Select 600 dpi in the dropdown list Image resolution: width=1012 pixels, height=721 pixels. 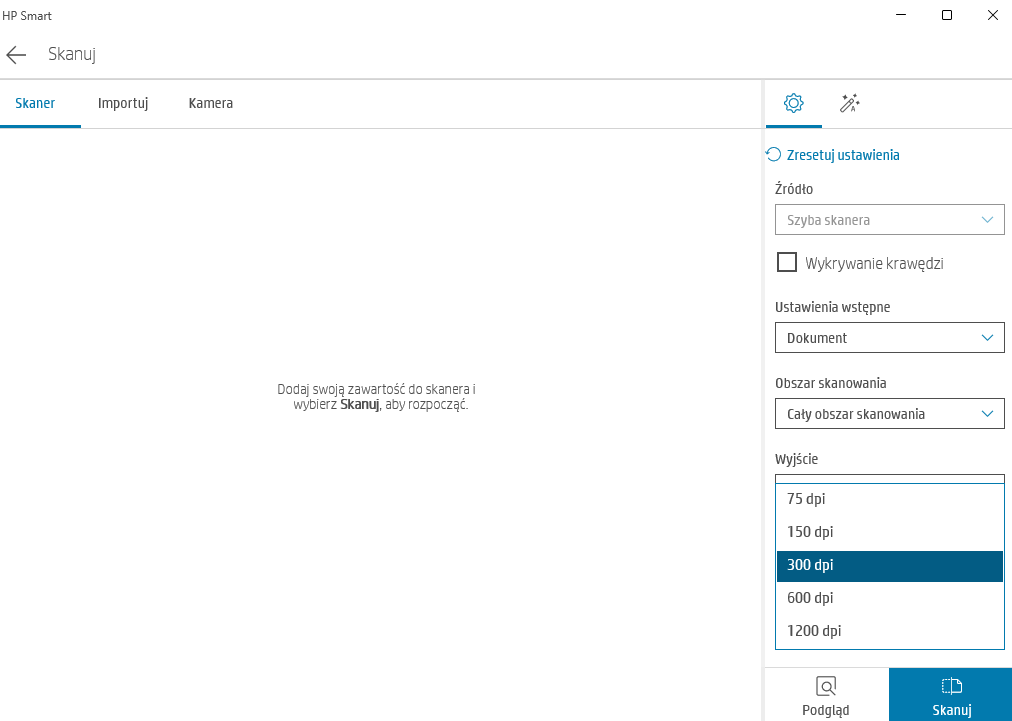tap(889, 598)
